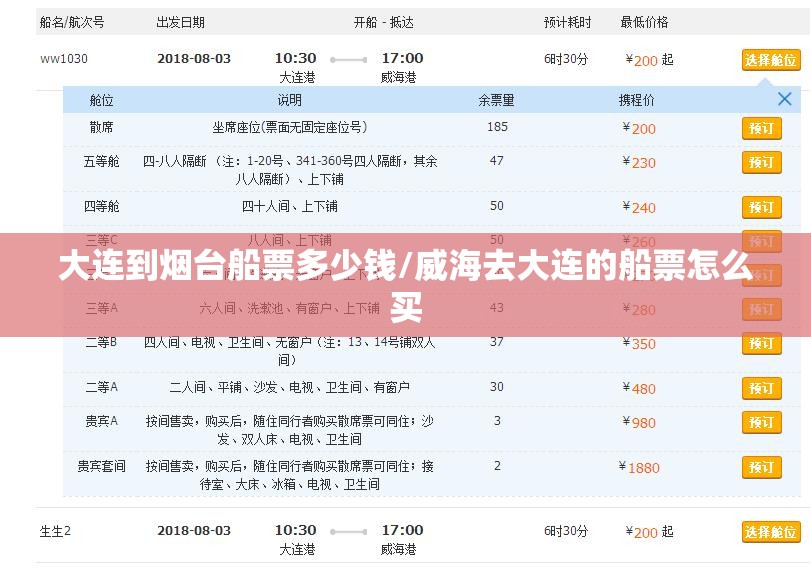Image resolution: width=811 pixels, height=571 pixels.
Task: Click the 携程价 header in cabin panel
Action: point(636,100)
